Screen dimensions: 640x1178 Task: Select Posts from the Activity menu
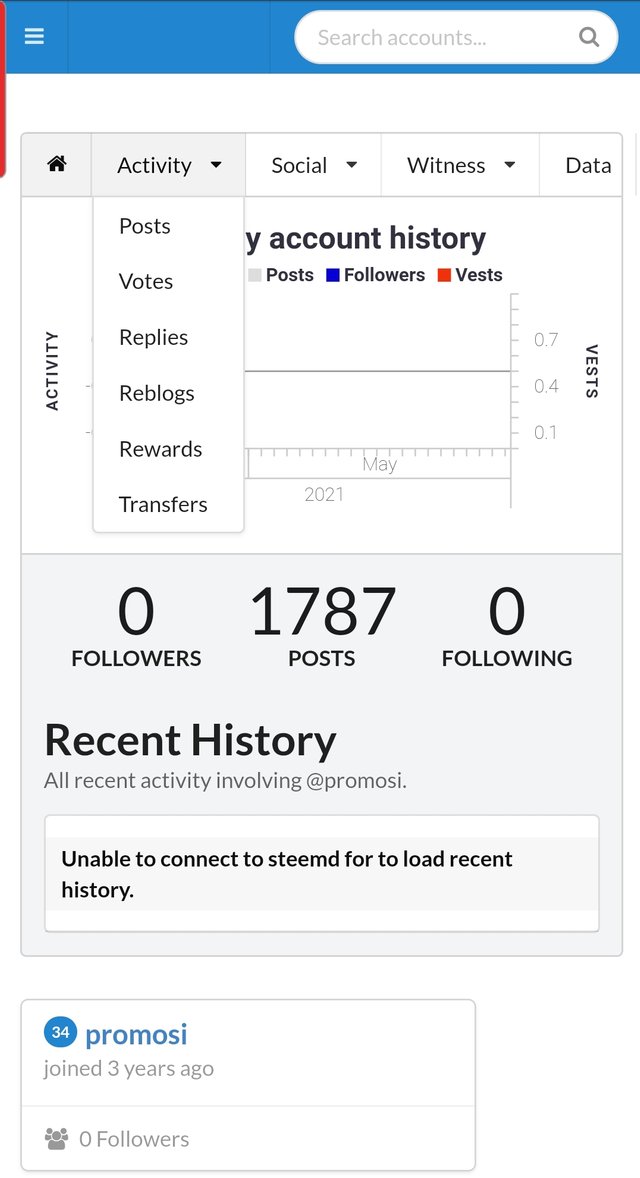(x=145, y=226)
